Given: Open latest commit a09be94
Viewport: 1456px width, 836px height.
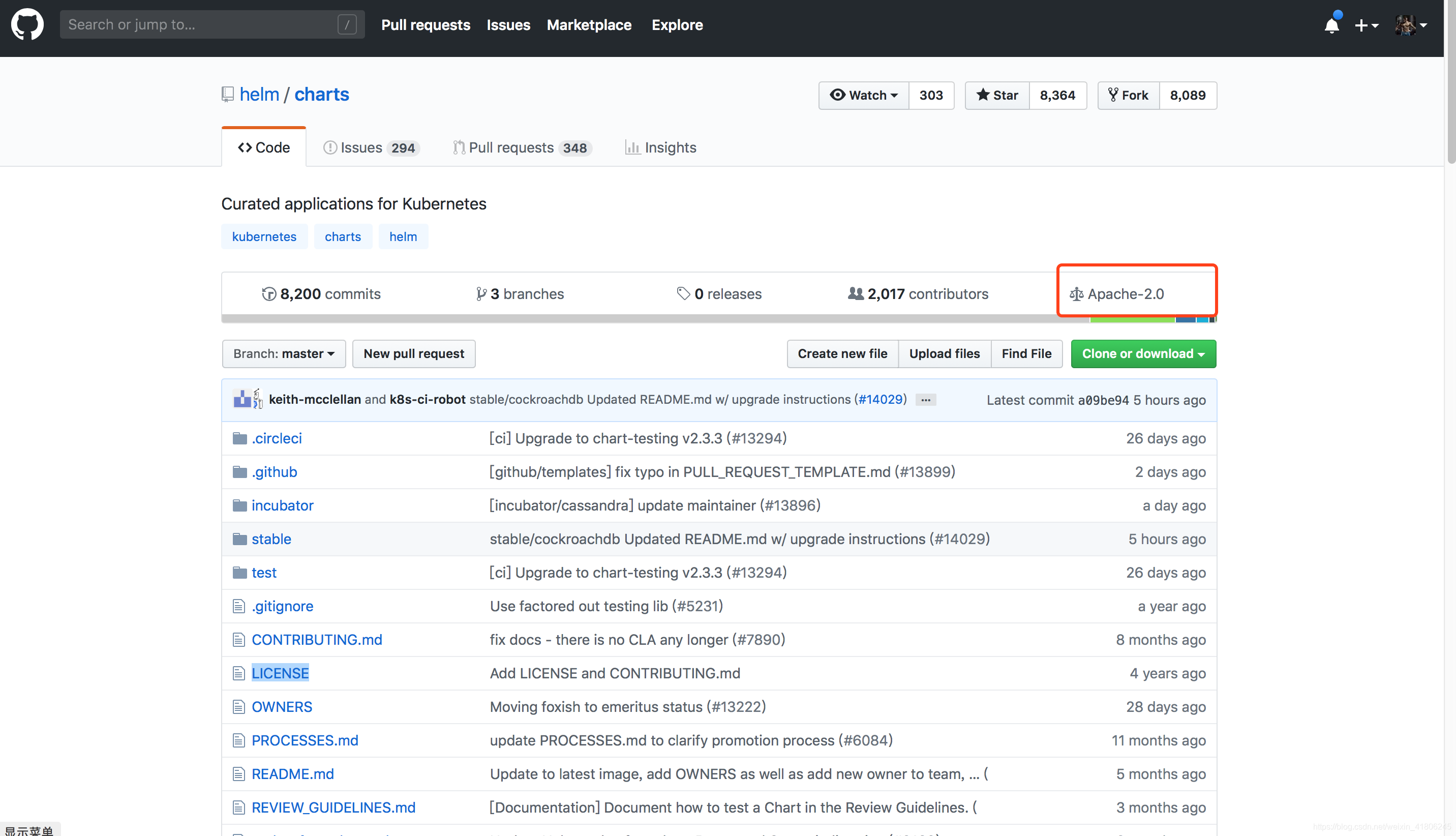Looking at the screenshot, I should click(x=1103, y=400).
